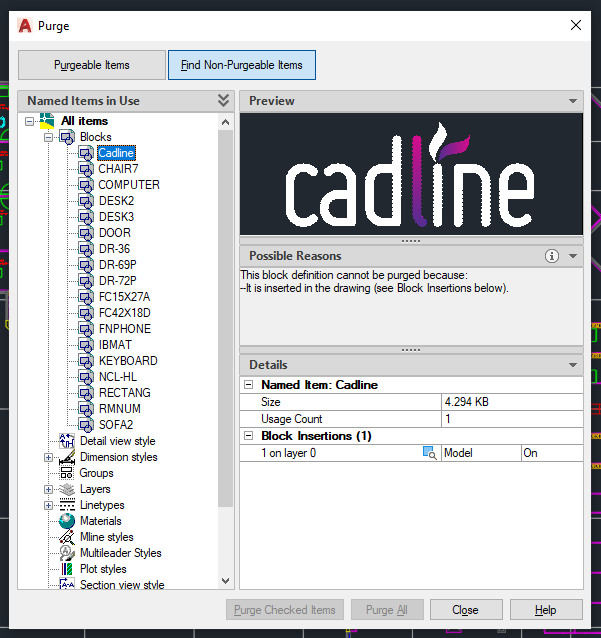Image resolution: width=601 pixels, height=638 pixels.
Task: Collapse the Named Items in Use panel
Action: (223, 101)
